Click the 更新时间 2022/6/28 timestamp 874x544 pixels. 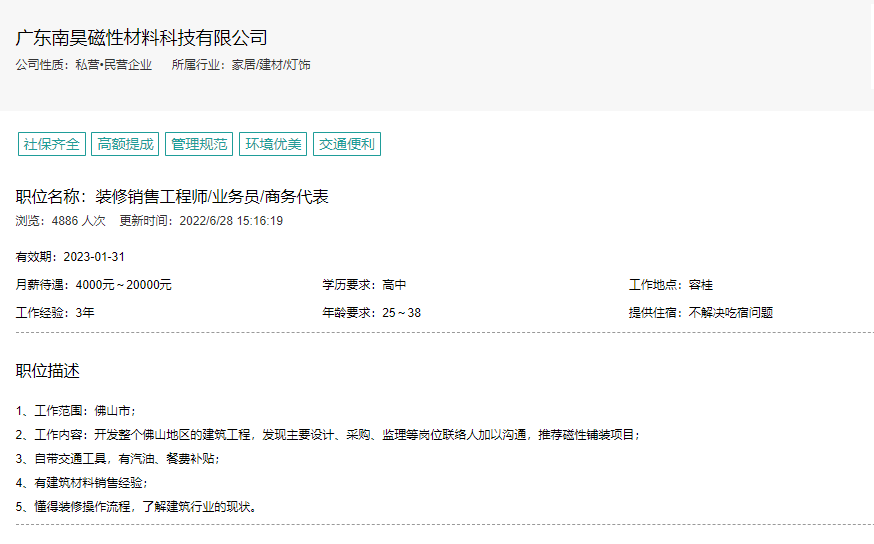pos(201,221)
